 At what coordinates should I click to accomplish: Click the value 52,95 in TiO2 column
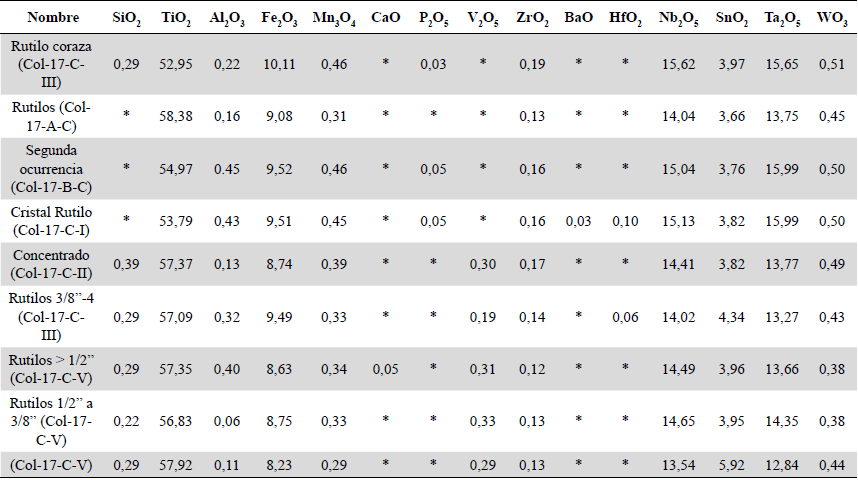pos(176,65)
